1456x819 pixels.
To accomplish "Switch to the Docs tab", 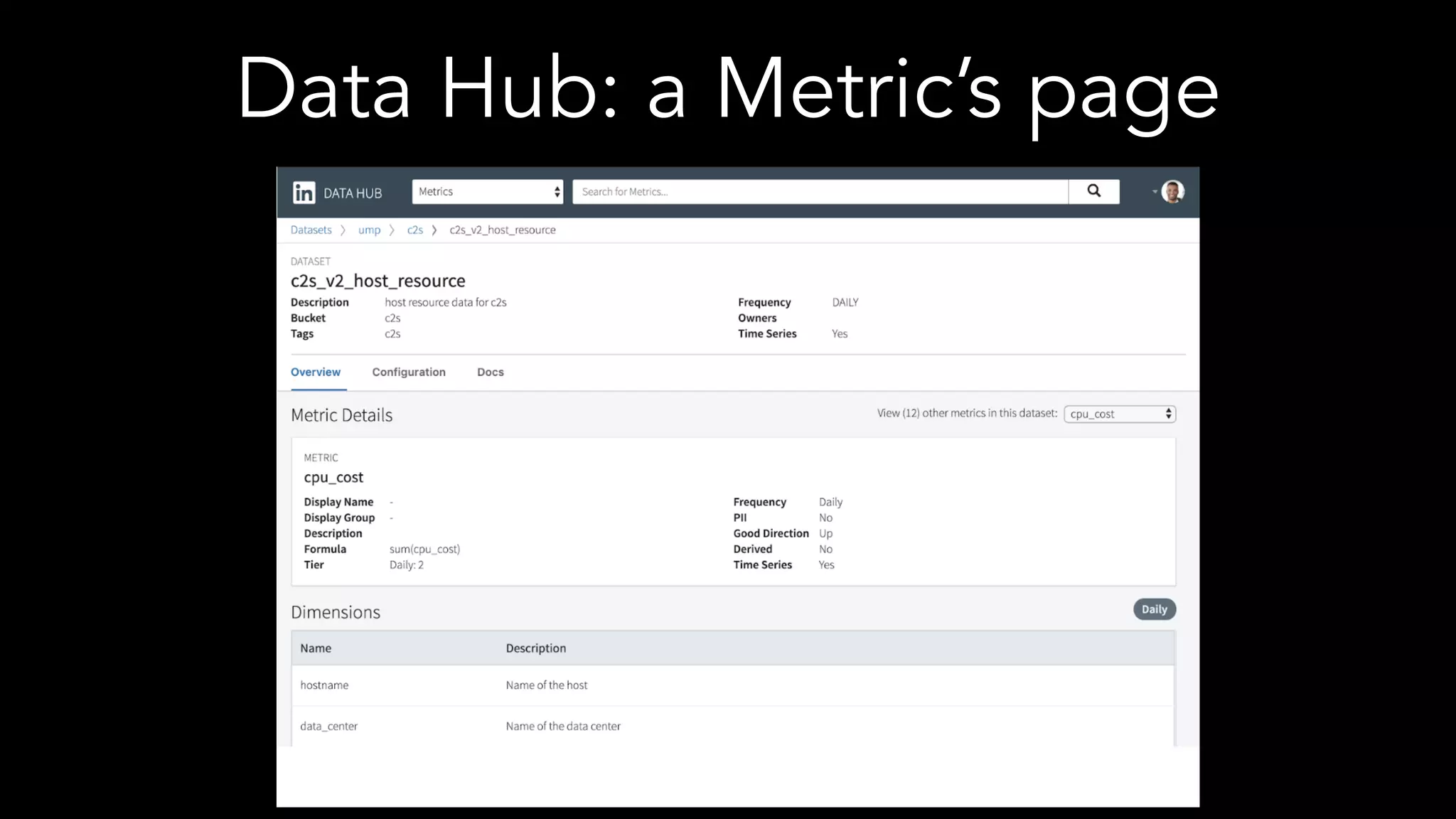I will [x=491, y=372].
